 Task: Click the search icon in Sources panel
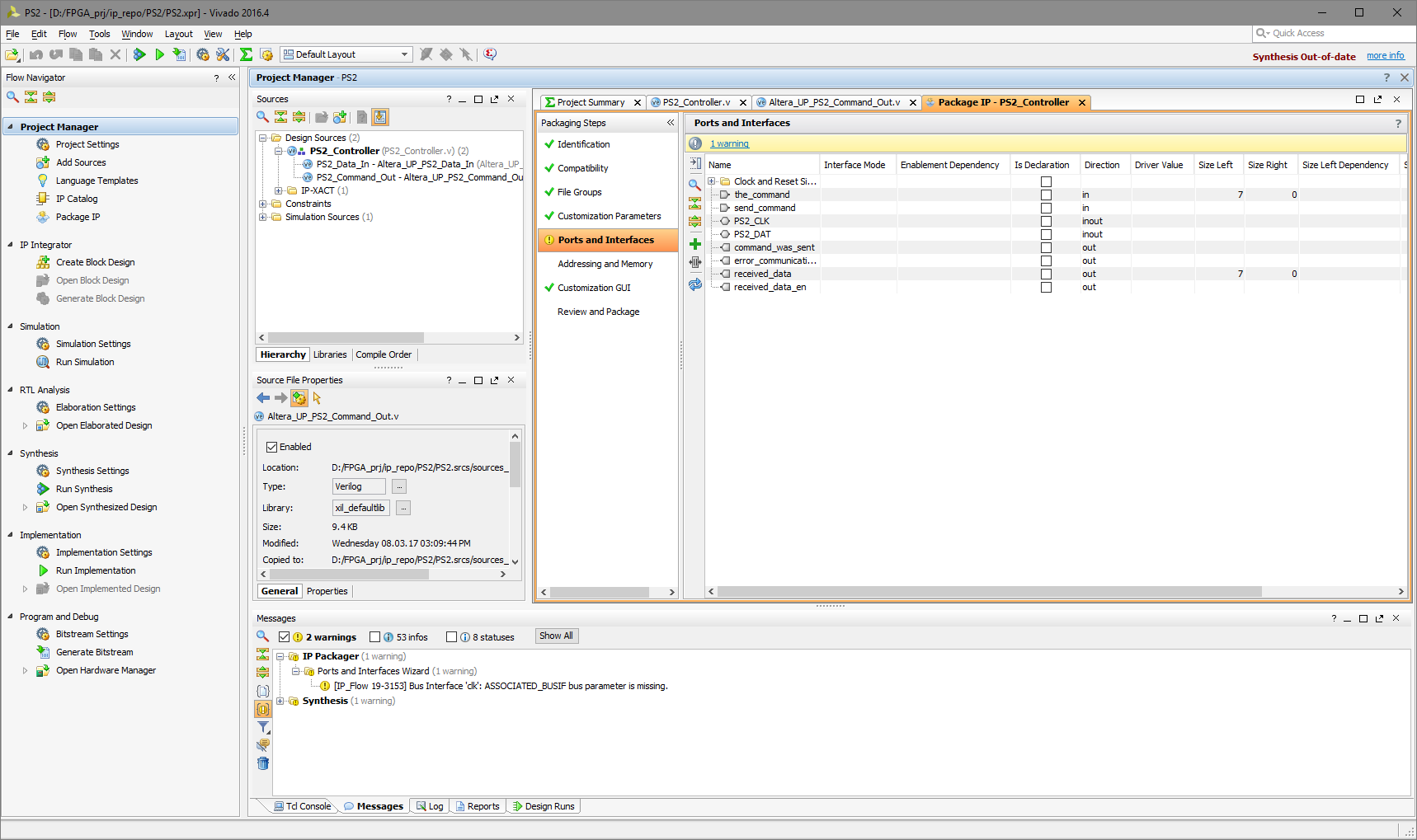(262, 117)
